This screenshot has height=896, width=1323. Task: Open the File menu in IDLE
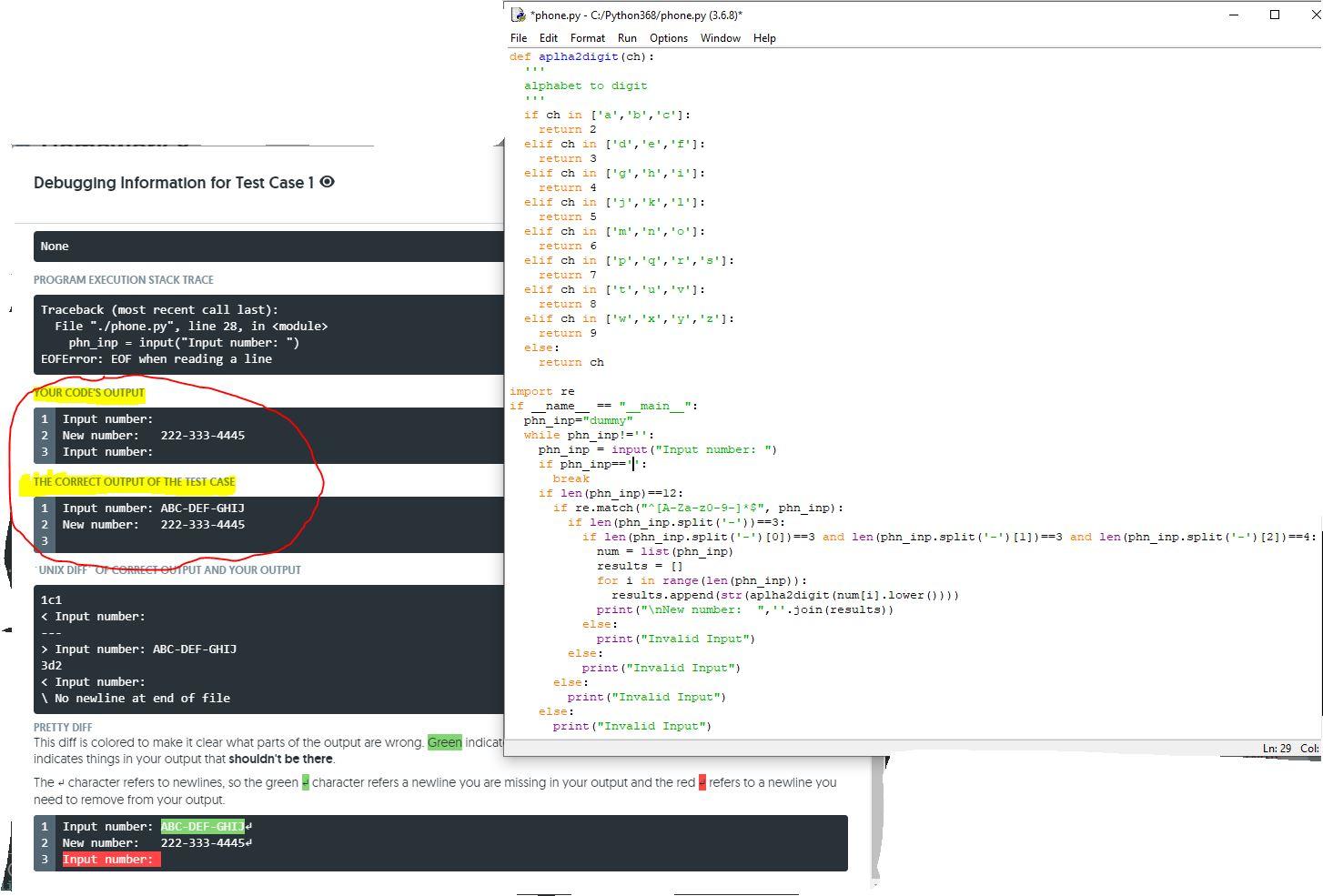point(519,38)
